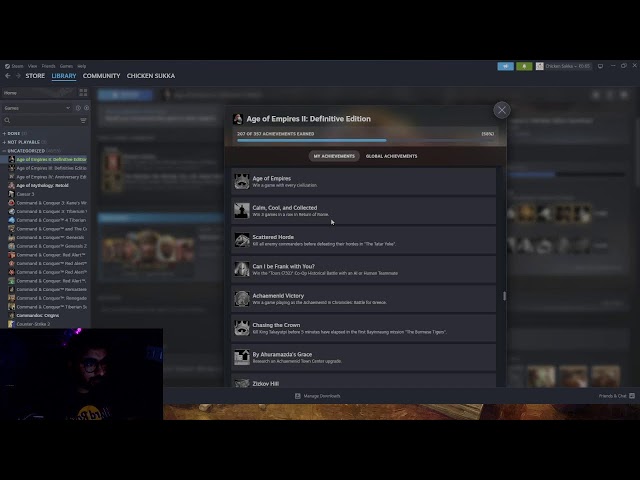Select Counter-Strike 2 in sidebar

click(x=33, y=324)
